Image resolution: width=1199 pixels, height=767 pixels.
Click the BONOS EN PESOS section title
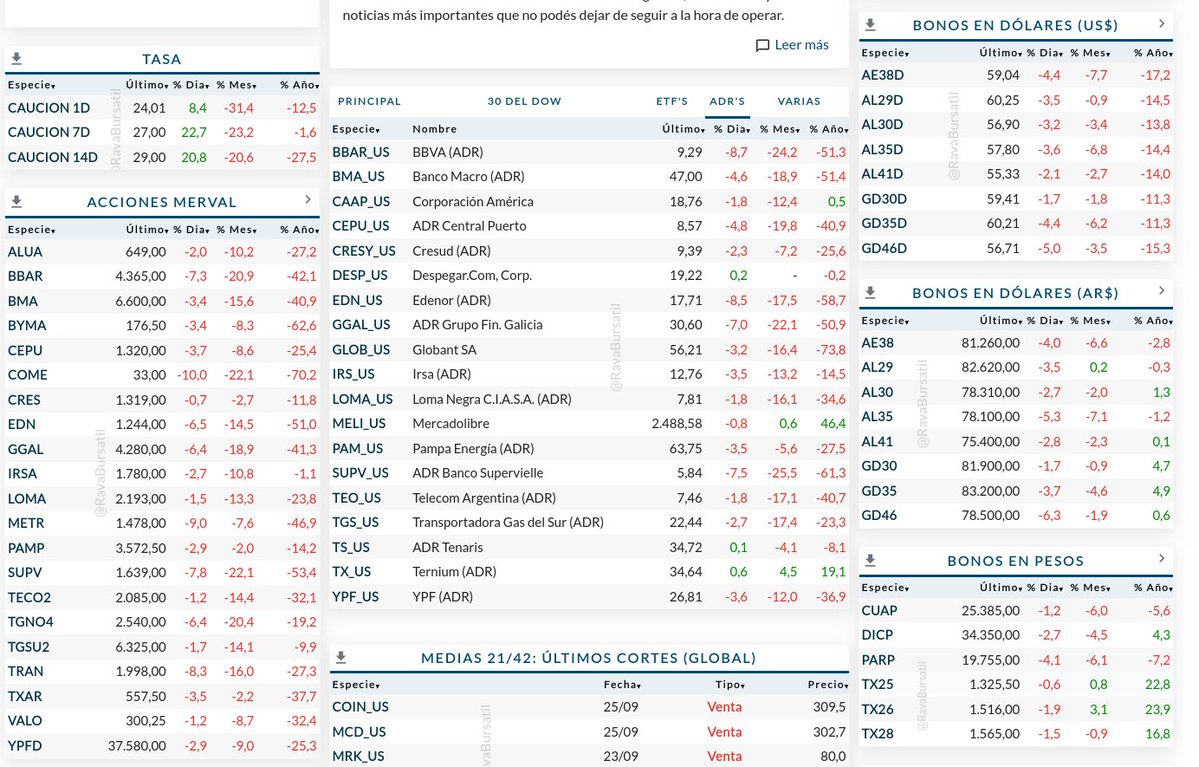point(1015,561)
